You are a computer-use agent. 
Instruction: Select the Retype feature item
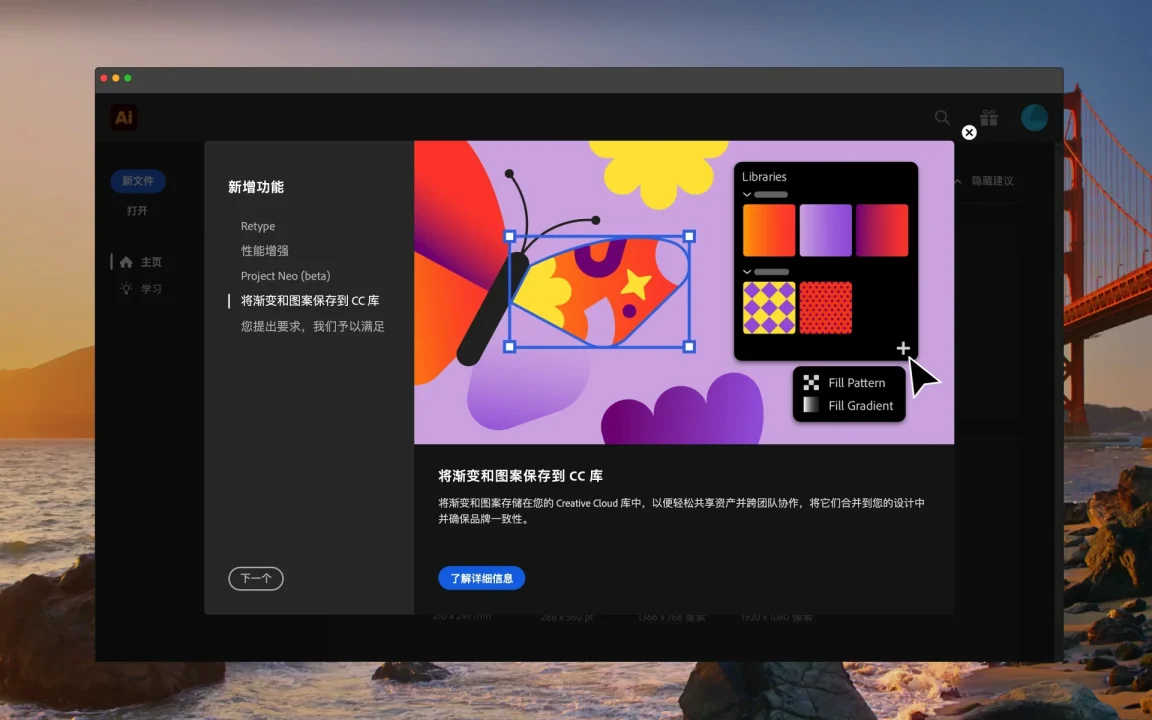coord(258,226)
